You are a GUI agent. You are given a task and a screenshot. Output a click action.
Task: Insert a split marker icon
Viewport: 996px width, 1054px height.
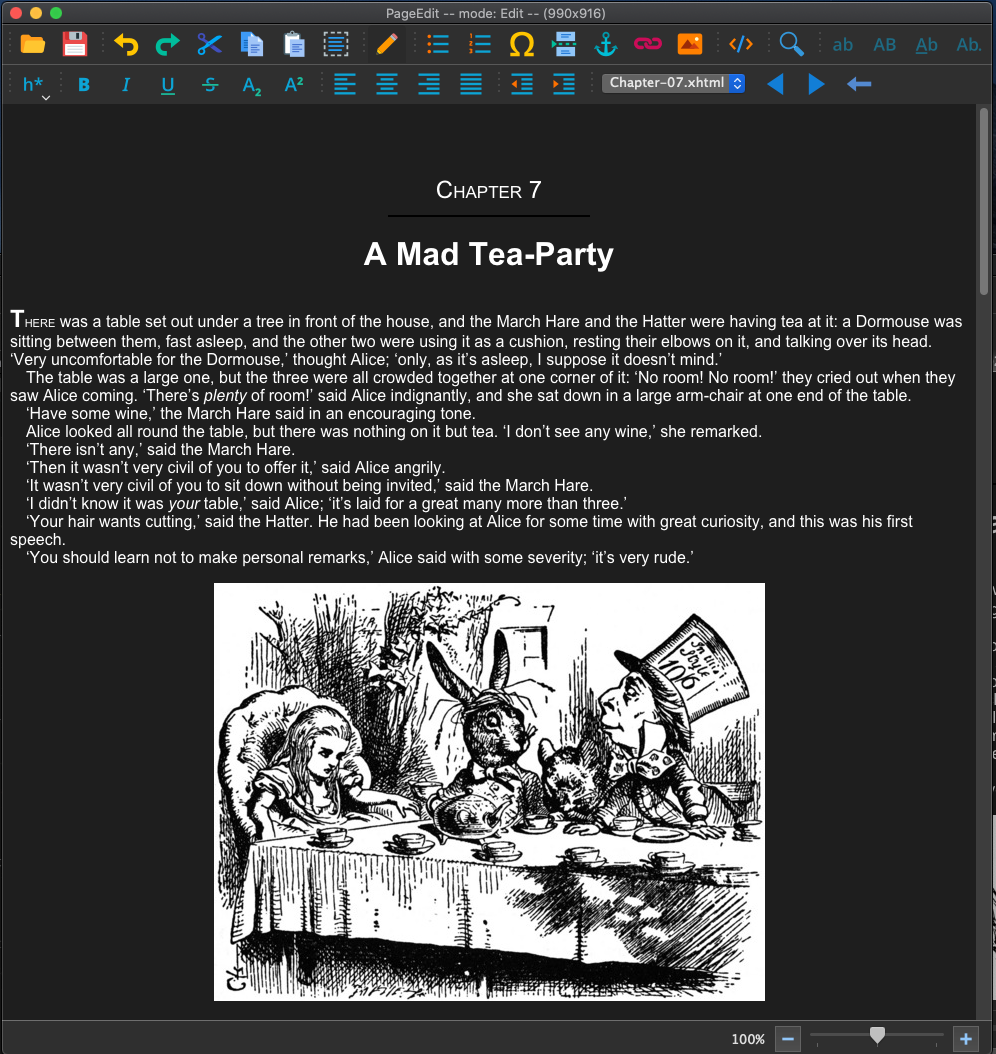point(563,44)
